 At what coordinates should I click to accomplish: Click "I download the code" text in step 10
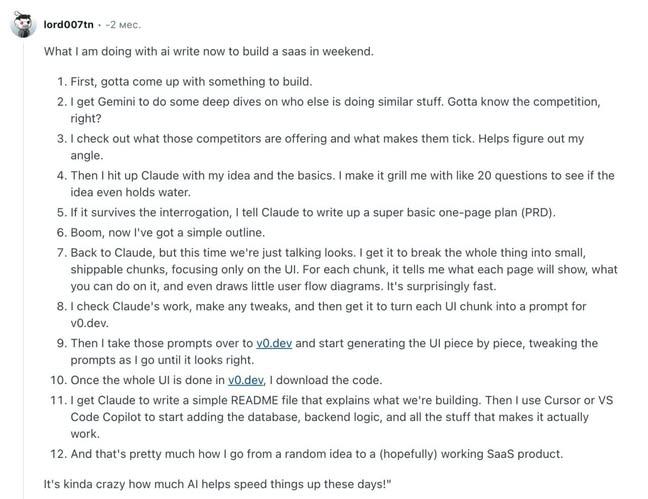point(330,380)
